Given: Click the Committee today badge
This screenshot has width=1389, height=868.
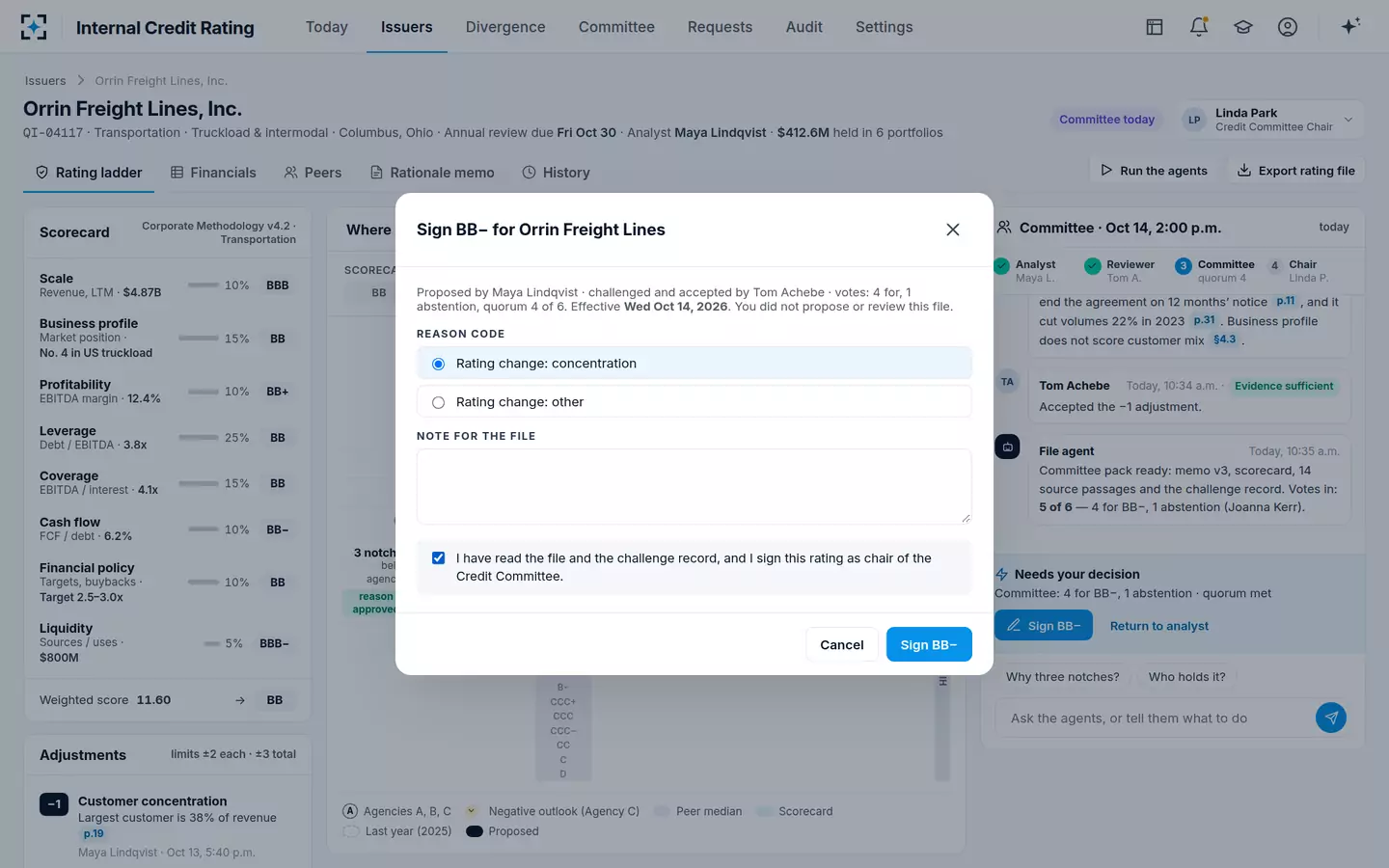Looking at the screenshot, I should tap(1106, 120).
